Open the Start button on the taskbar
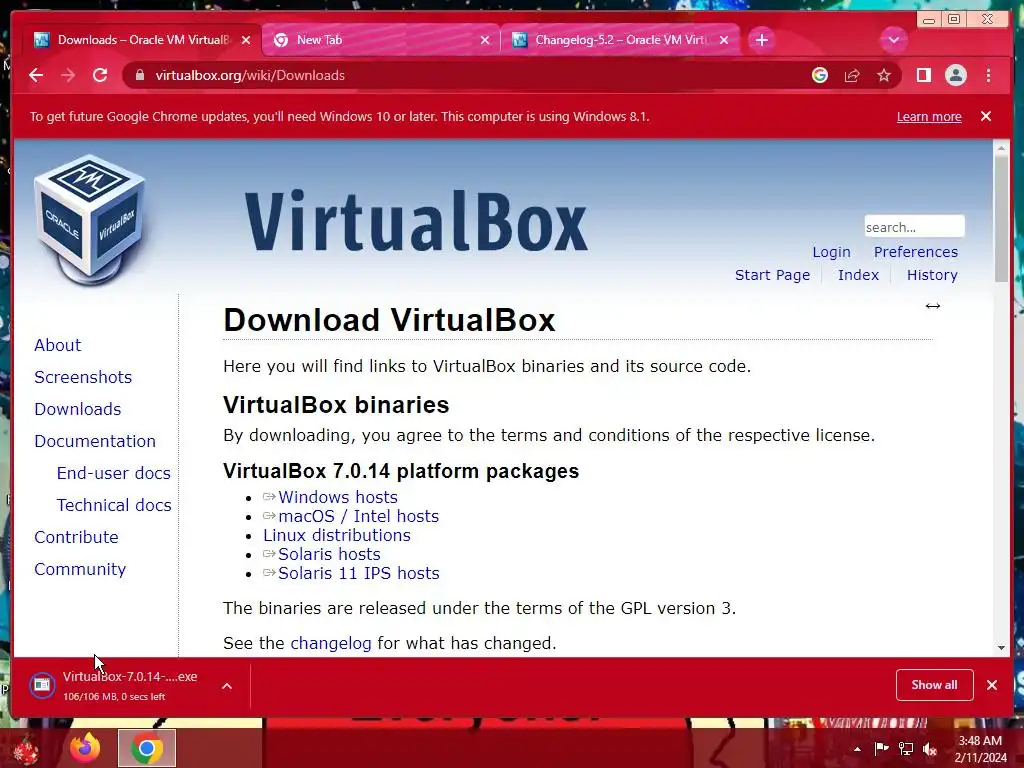This screenshot has width=1024, height=768. [x=26, y=749]
